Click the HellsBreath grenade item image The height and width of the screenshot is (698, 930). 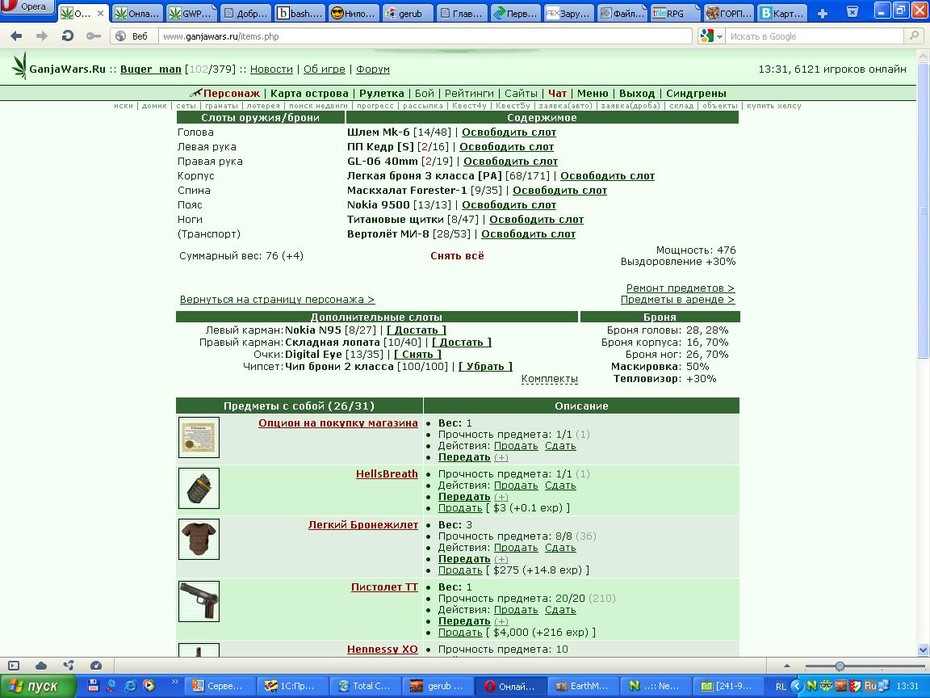coord(199,488)
